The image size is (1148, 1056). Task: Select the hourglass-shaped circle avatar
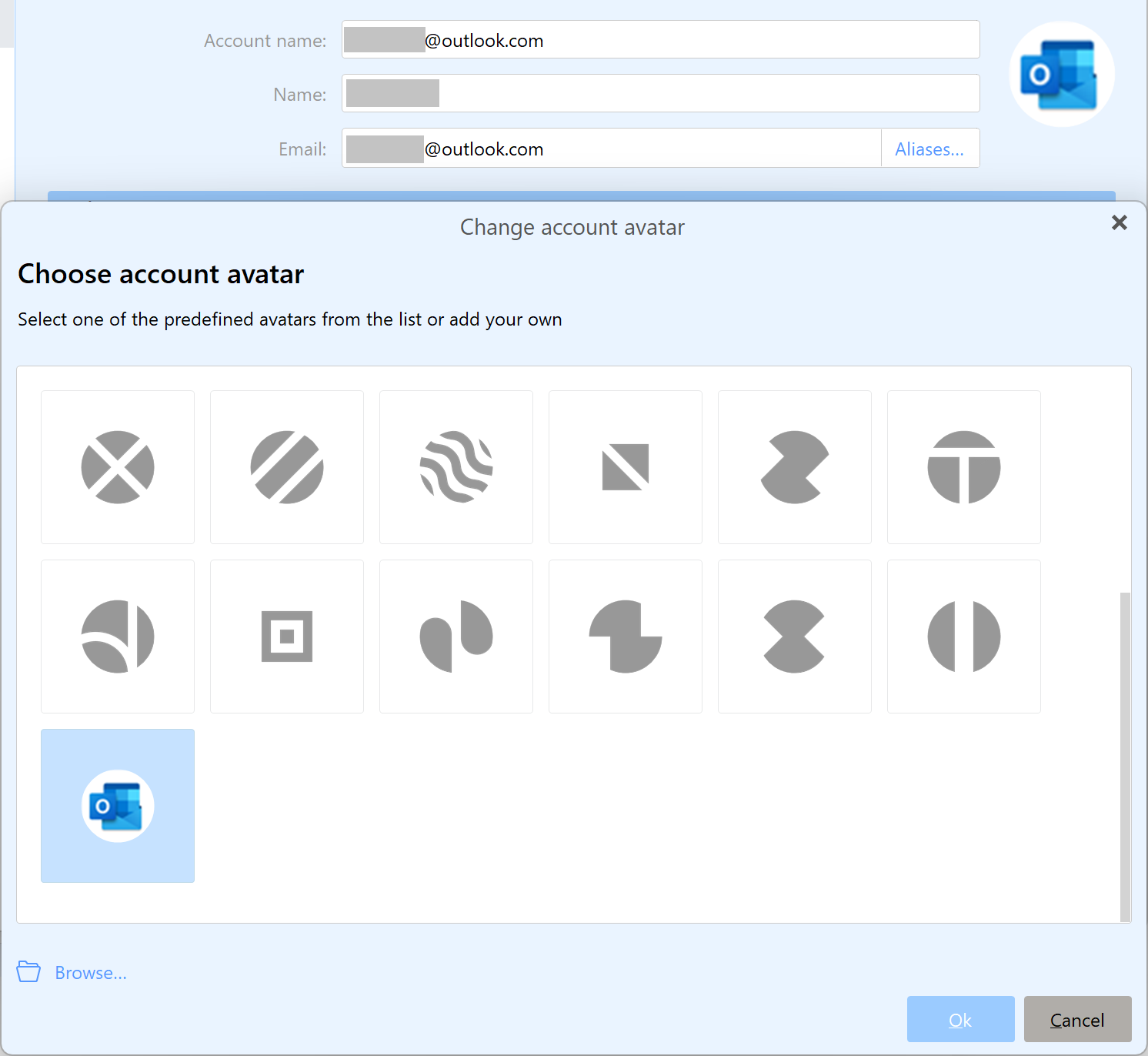pos(795,637)
